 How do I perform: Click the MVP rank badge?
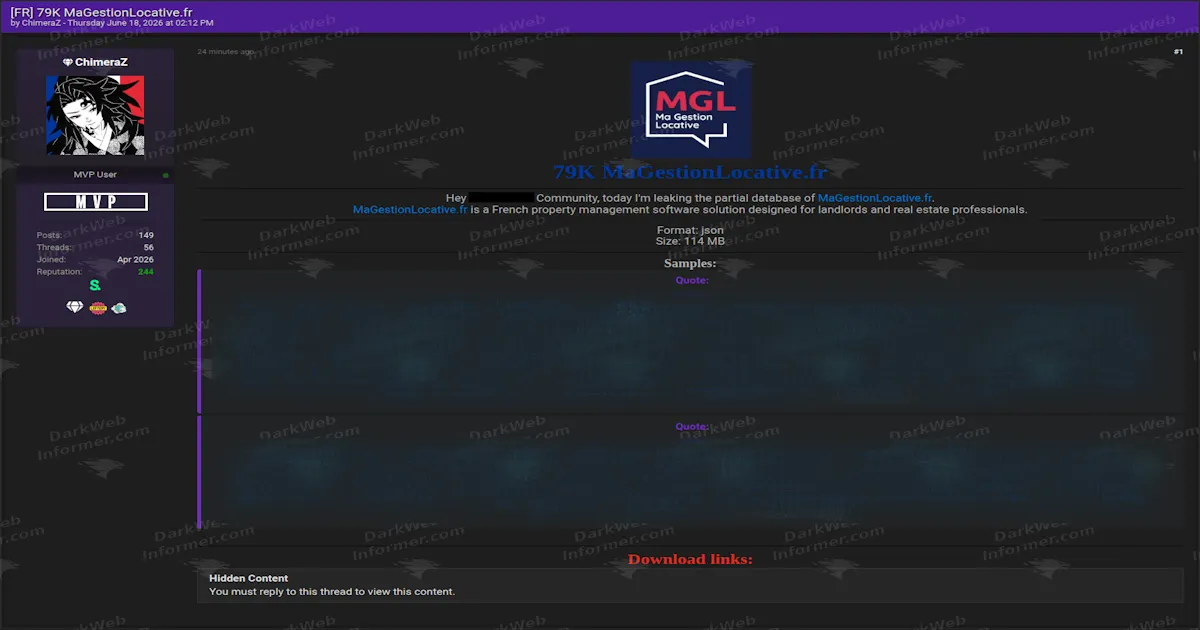pos(96,202)
